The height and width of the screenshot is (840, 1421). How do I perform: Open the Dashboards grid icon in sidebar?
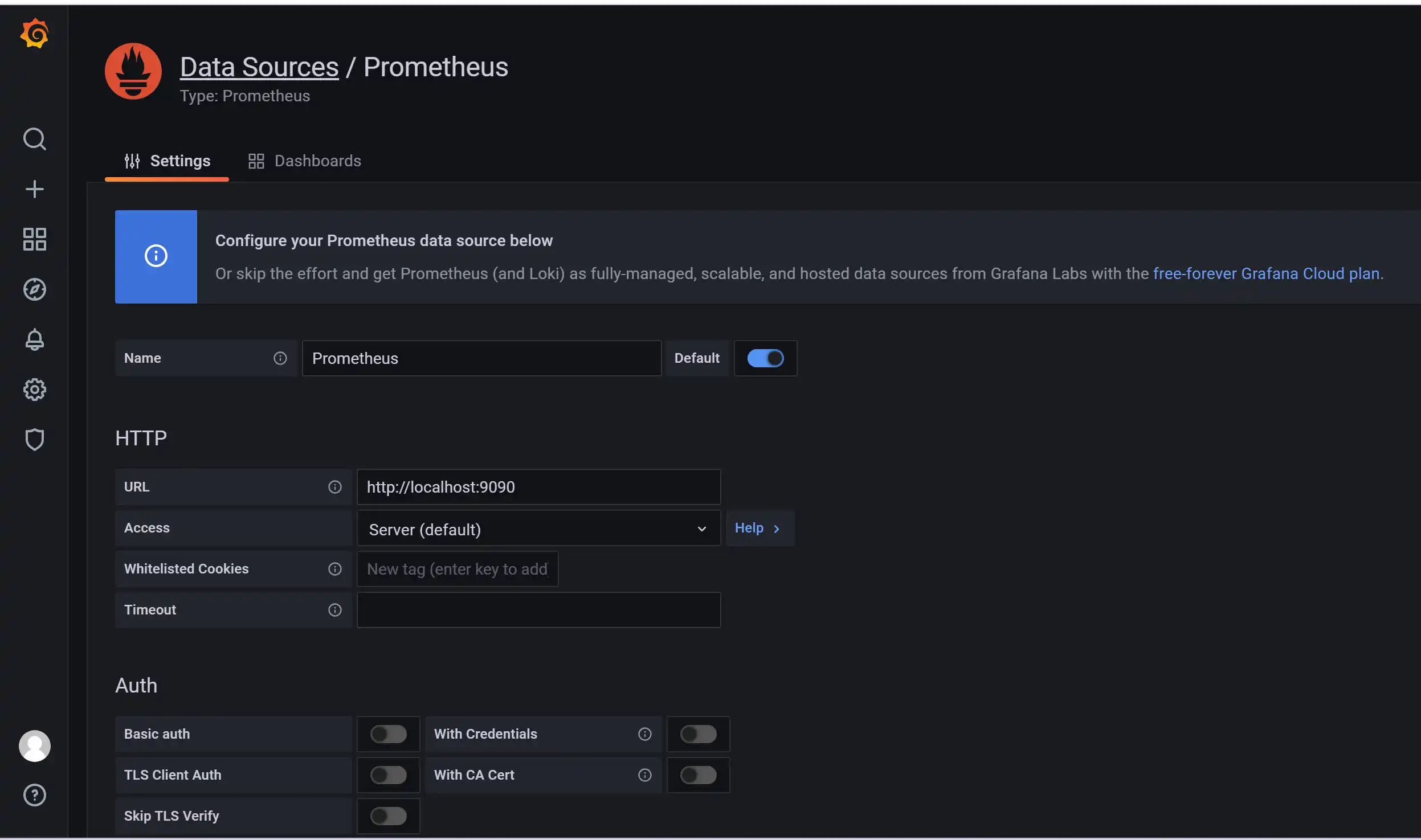pyautogui.click(x=34, y=239)
